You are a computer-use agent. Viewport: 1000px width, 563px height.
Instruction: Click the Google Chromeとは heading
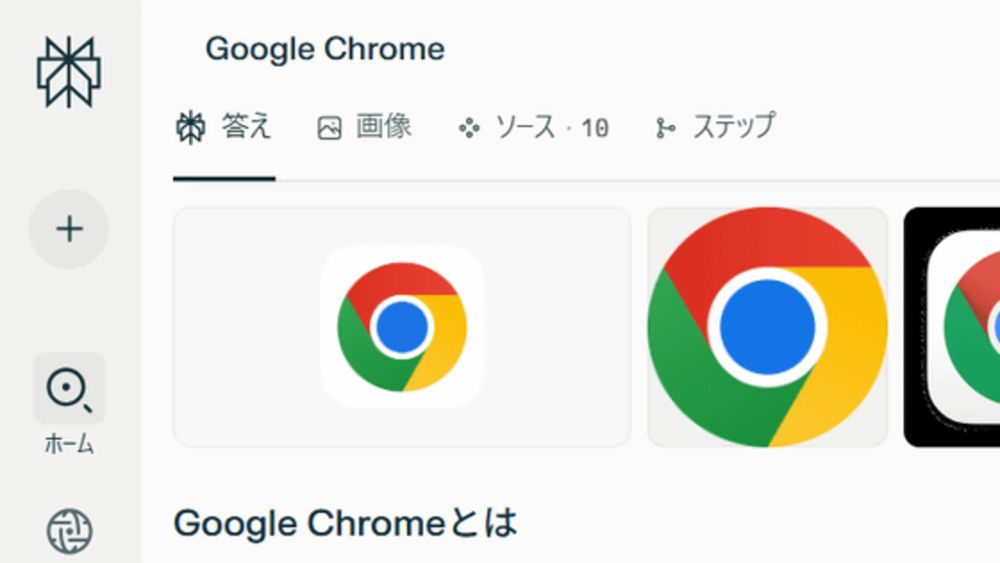[345, 523]
